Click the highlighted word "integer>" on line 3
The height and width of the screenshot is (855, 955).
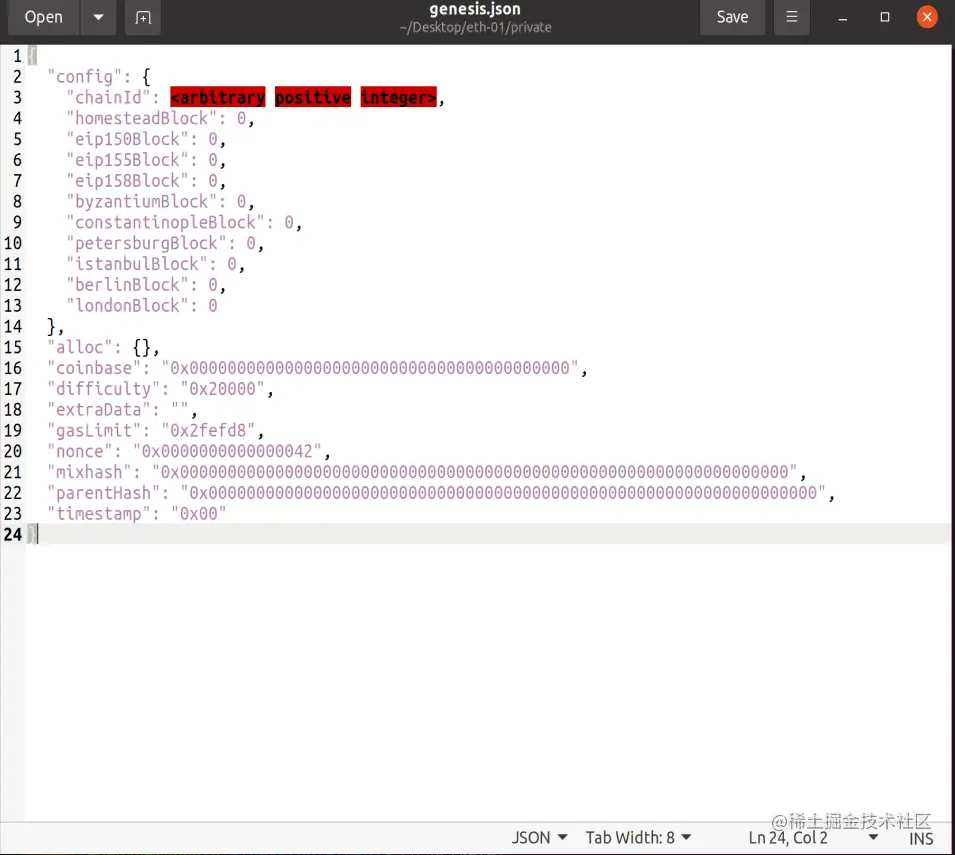pyautogui.click(x=398, y=97)
